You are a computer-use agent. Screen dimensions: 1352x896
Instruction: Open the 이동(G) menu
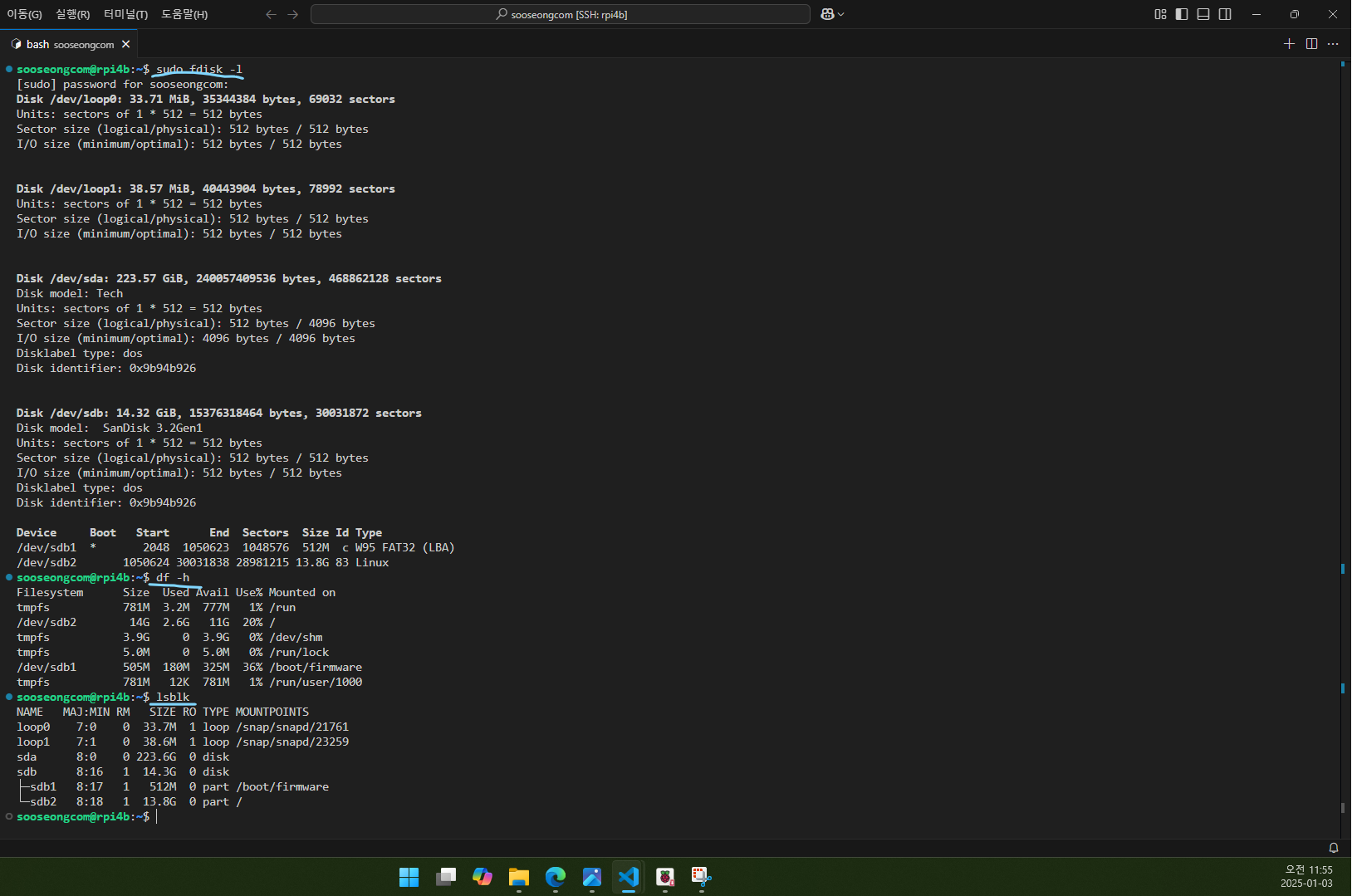(x=24, y=14)
